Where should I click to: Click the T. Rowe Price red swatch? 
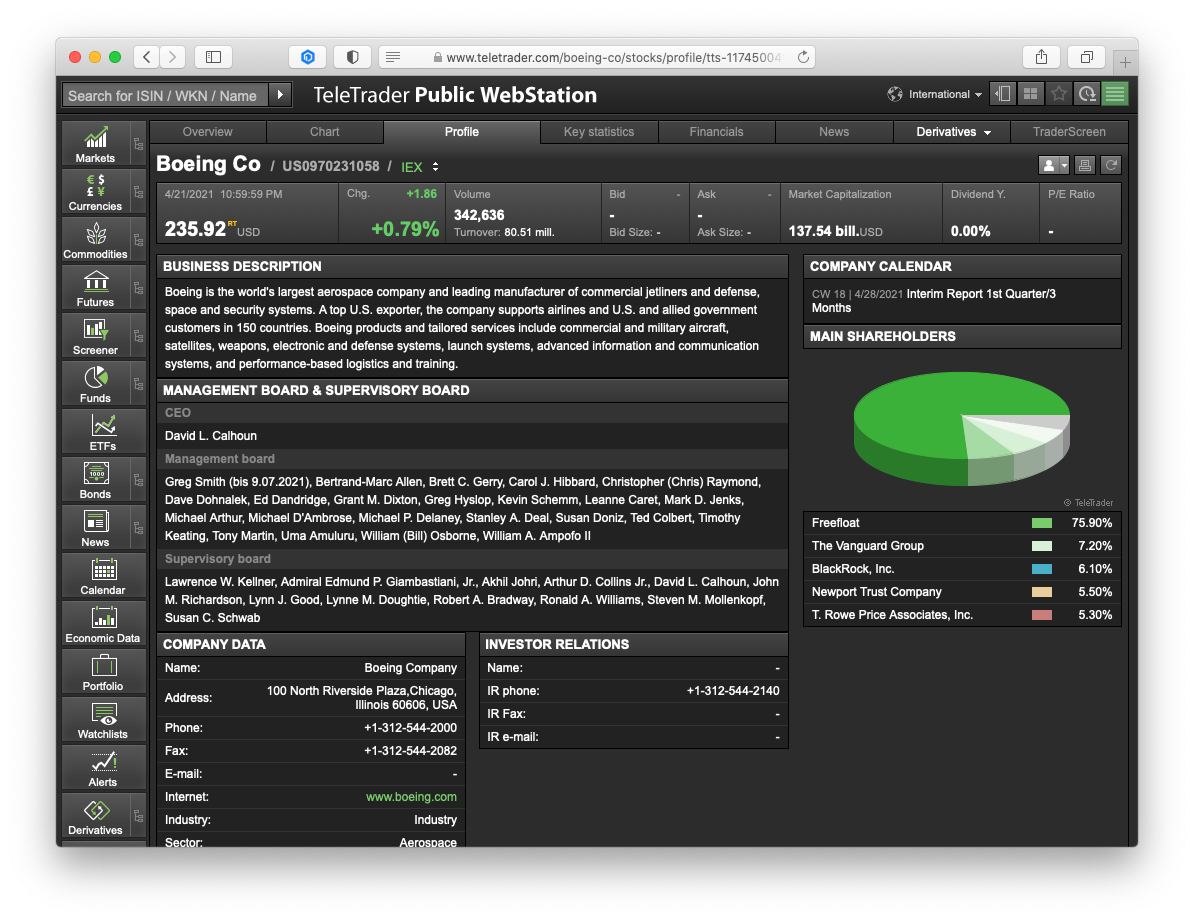1042,615
